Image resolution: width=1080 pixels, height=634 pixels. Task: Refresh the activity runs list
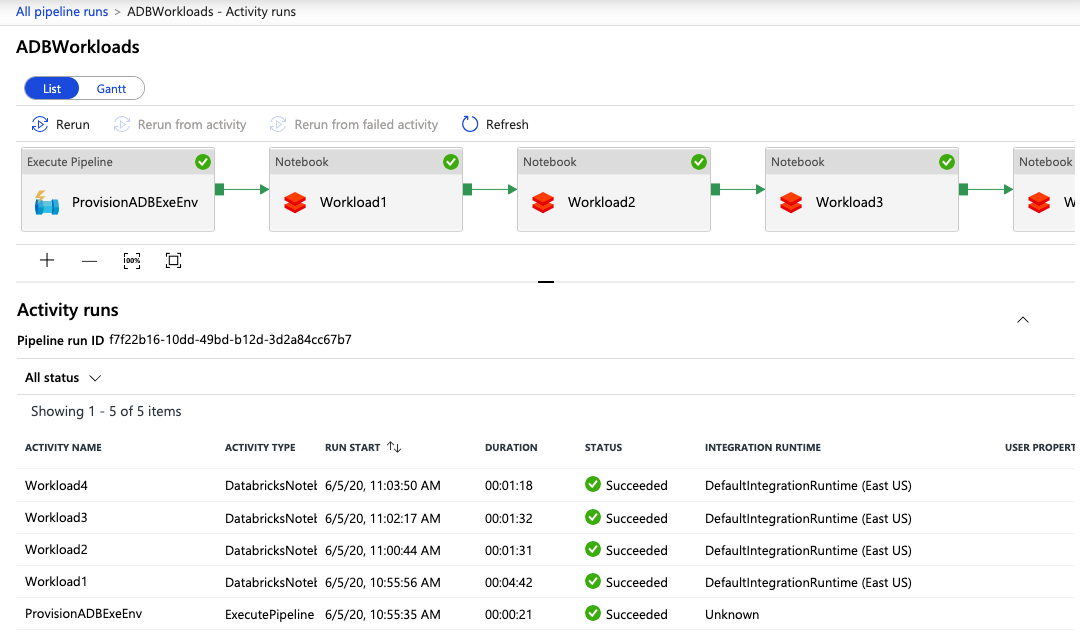(494, 124)
